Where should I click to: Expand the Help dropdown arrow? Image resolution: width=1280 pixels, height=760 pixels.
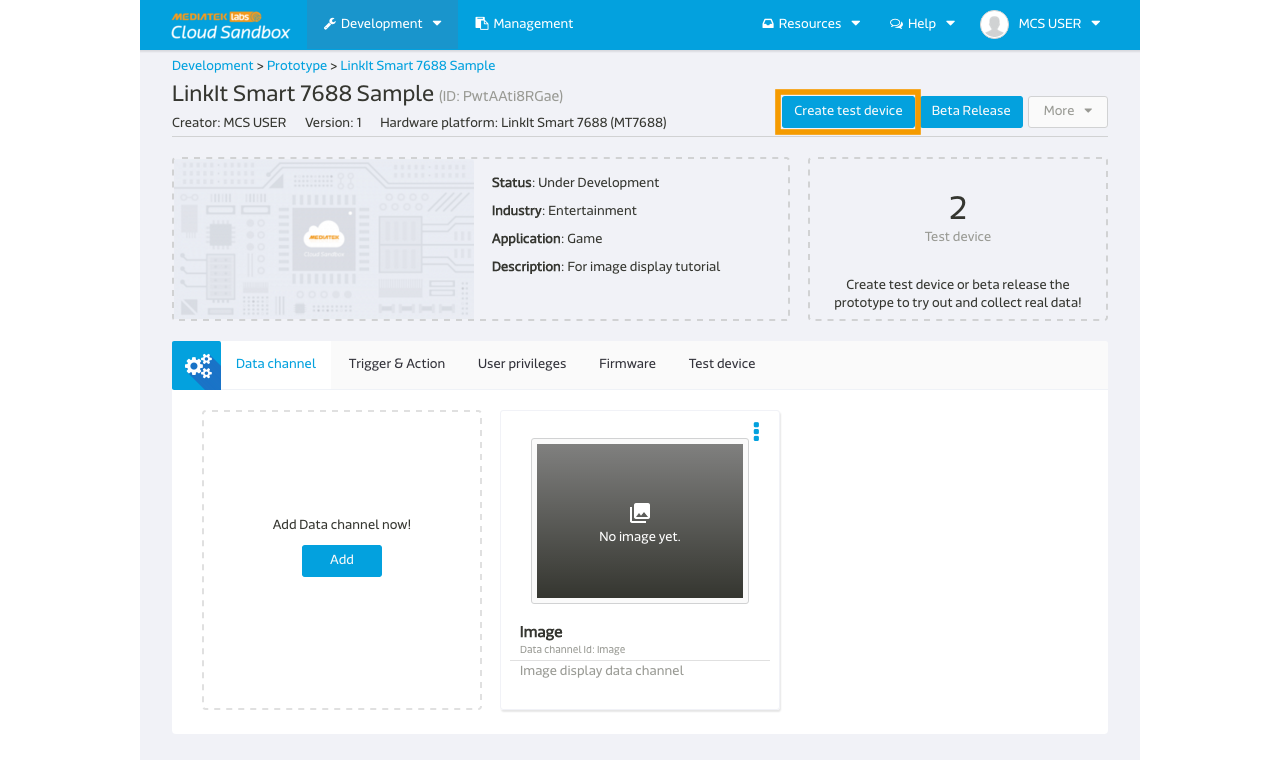(x=950, y=23)
